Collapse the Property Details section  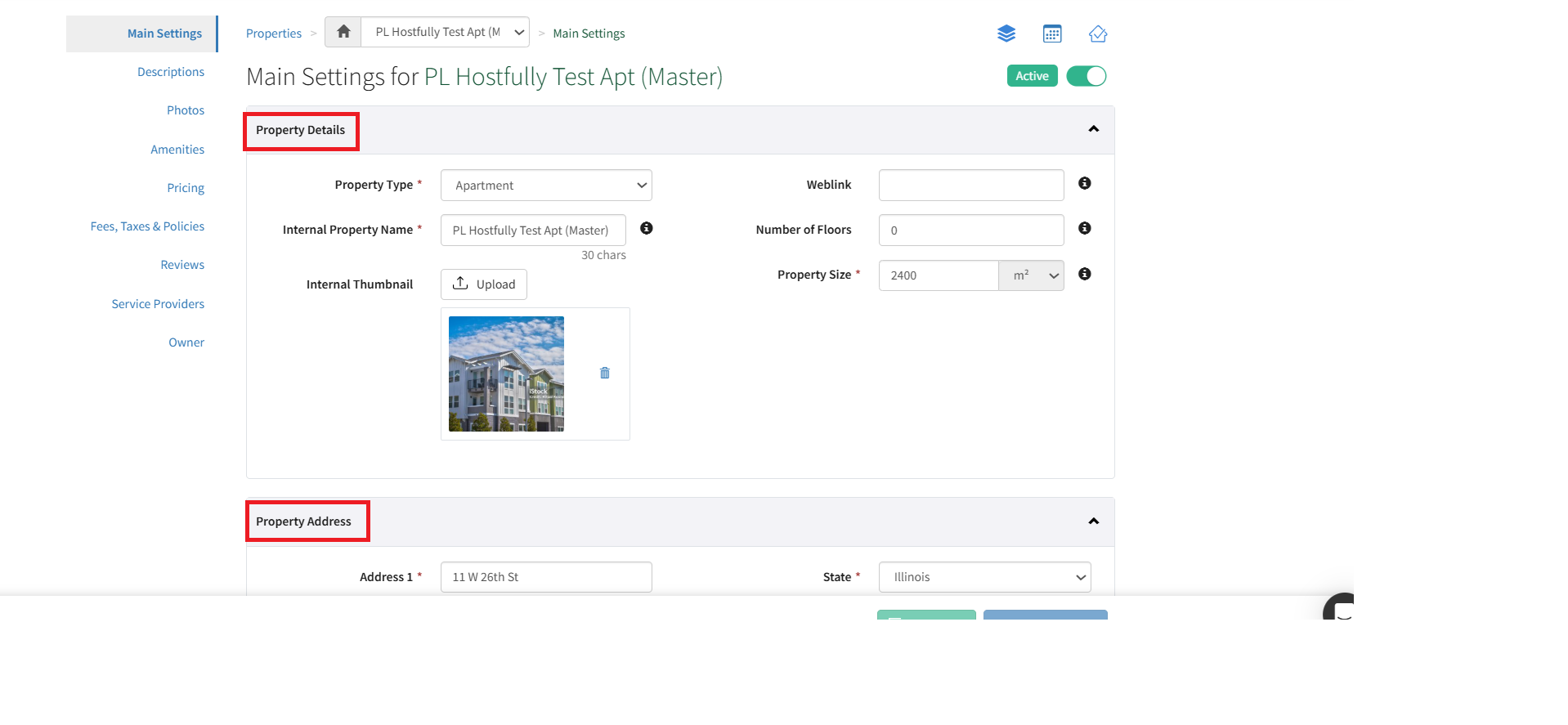[x=1093, y=129]
